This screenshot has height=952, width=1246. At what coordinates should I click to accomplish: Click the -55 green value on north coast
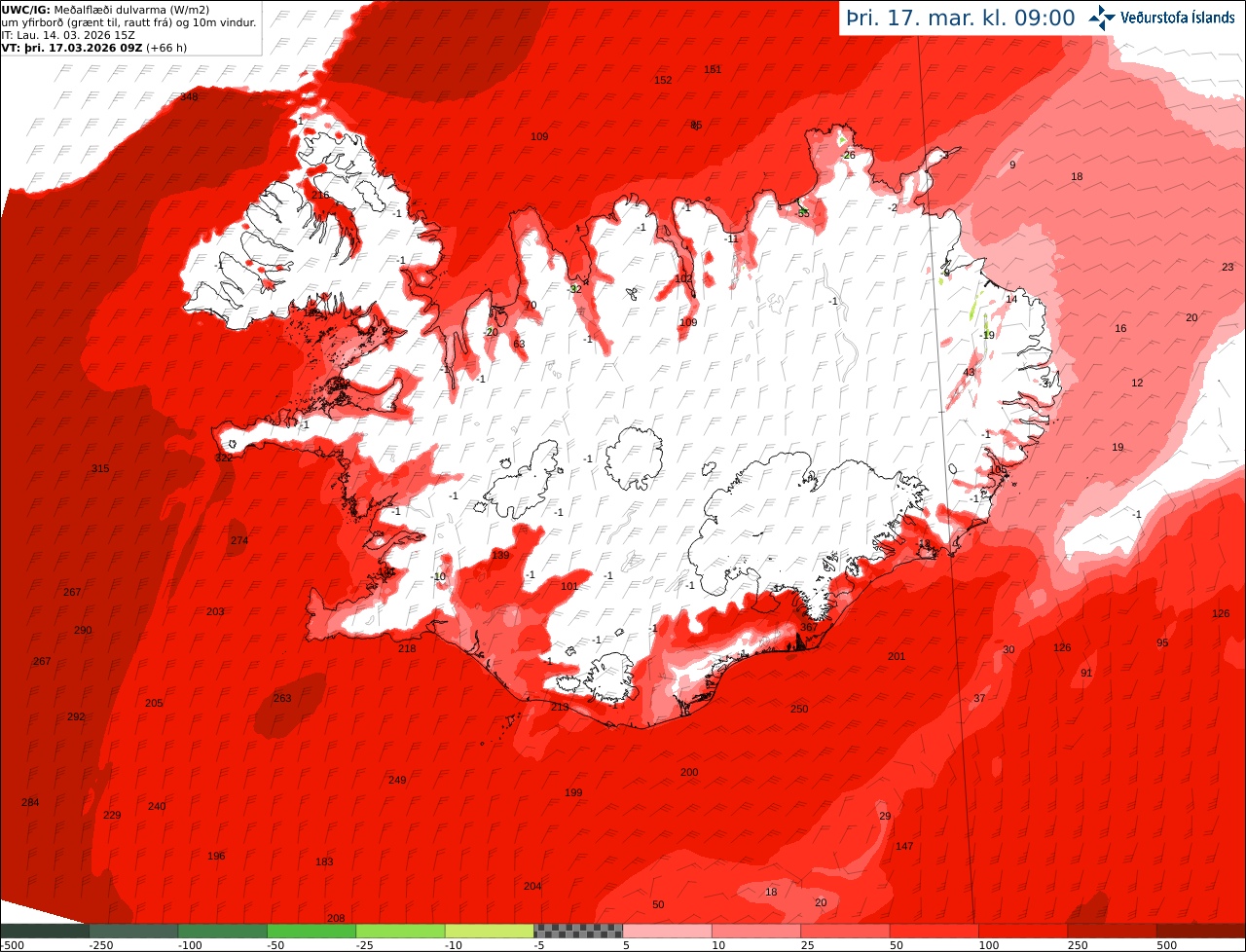click(802, 212)
